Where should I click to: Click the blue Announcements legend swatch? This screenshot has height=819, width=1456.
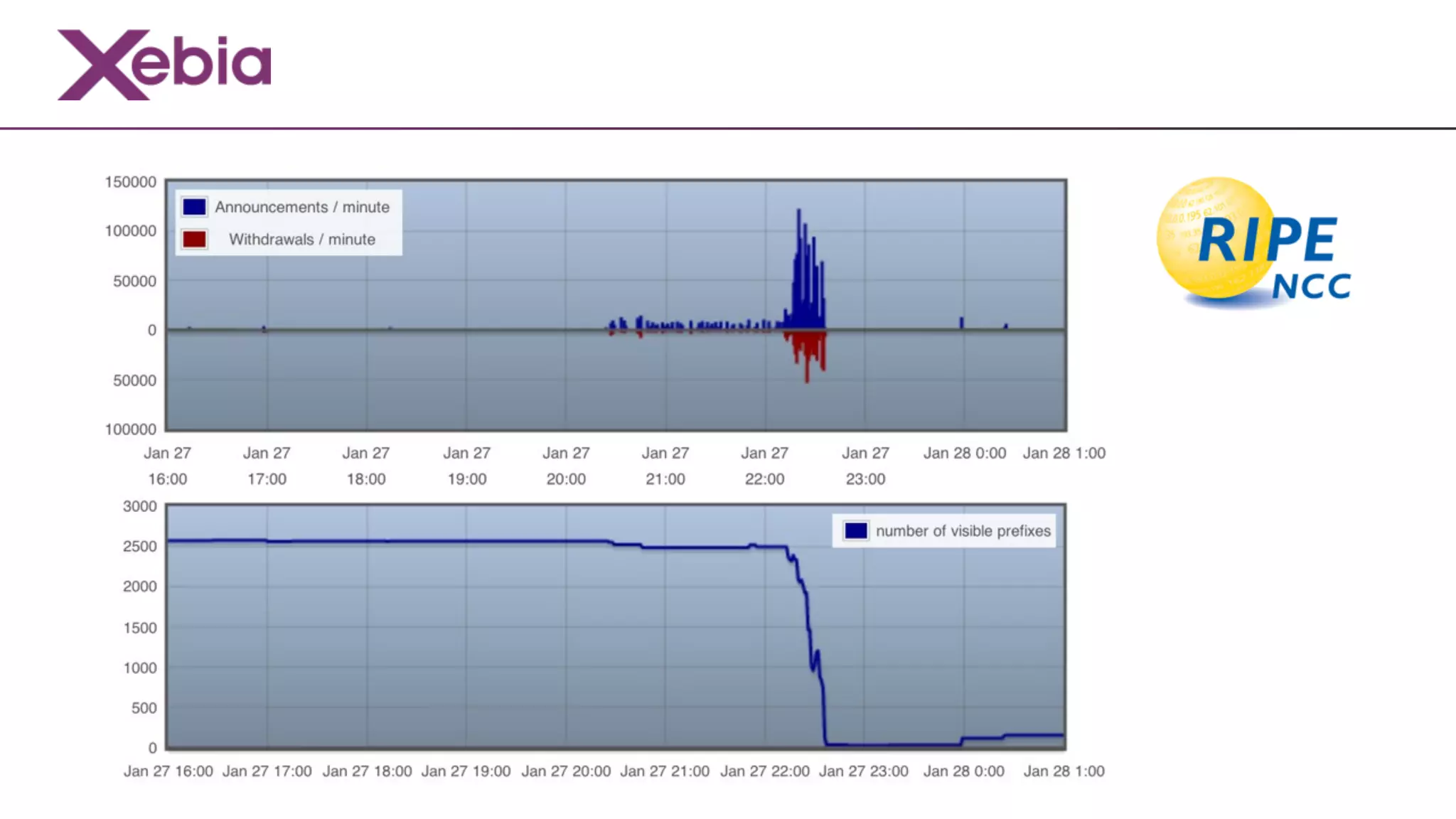click(194, 207)
